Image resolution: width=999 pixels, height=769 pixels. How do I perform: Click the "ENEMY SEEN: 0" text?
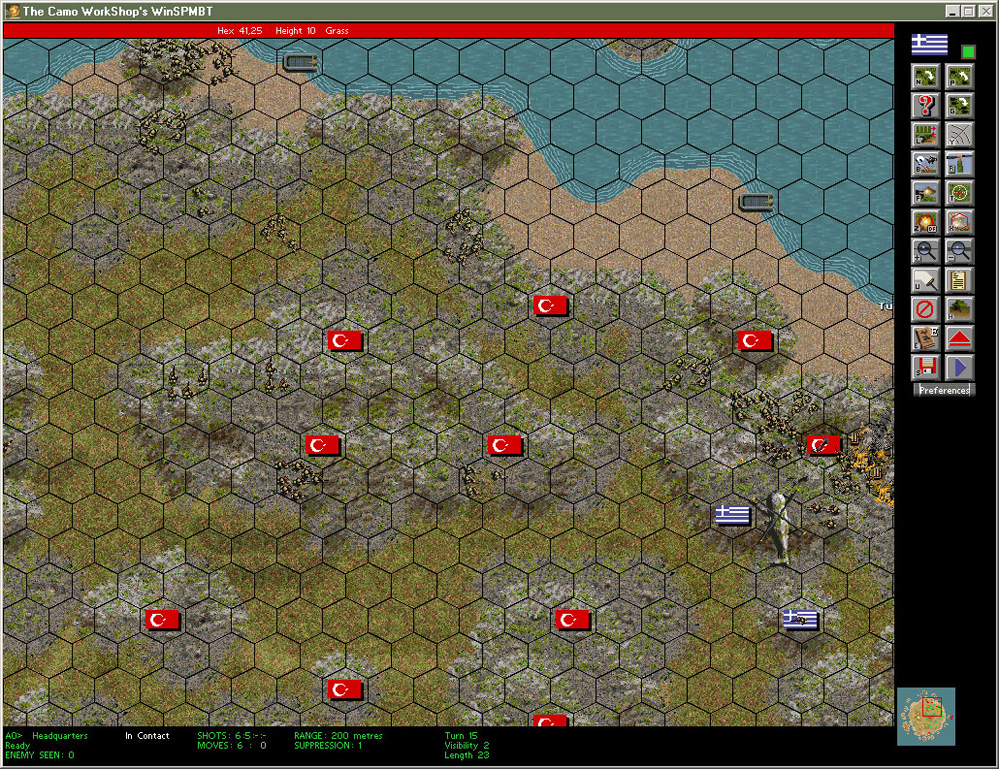point(40,755)
